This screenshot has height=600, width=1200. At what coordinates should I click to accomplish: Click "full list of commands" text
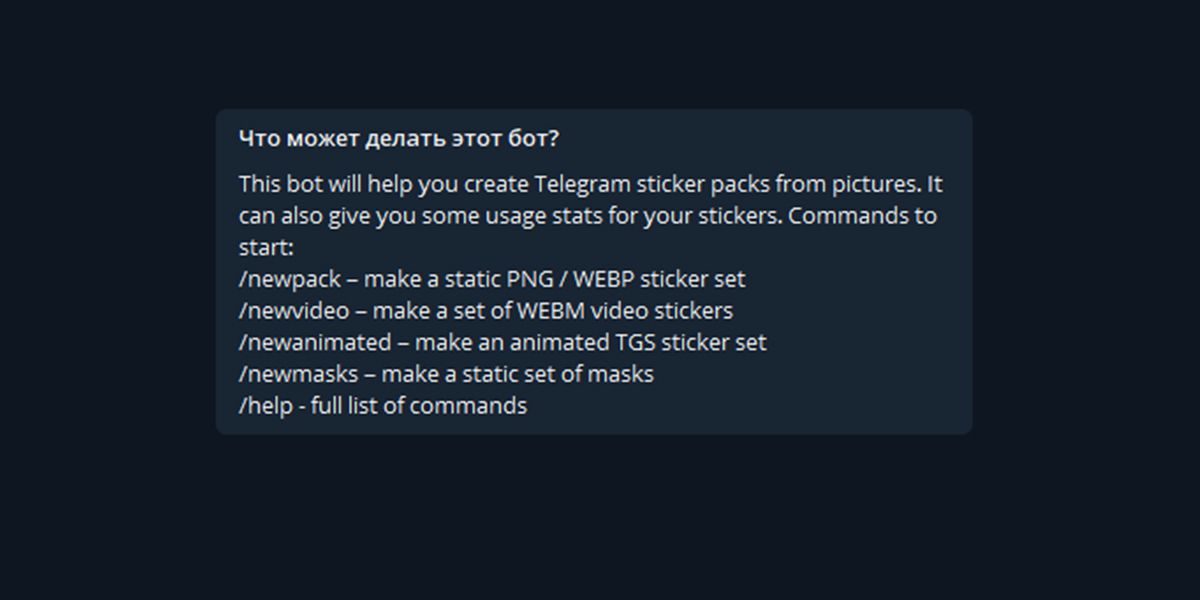coord(419,406)
